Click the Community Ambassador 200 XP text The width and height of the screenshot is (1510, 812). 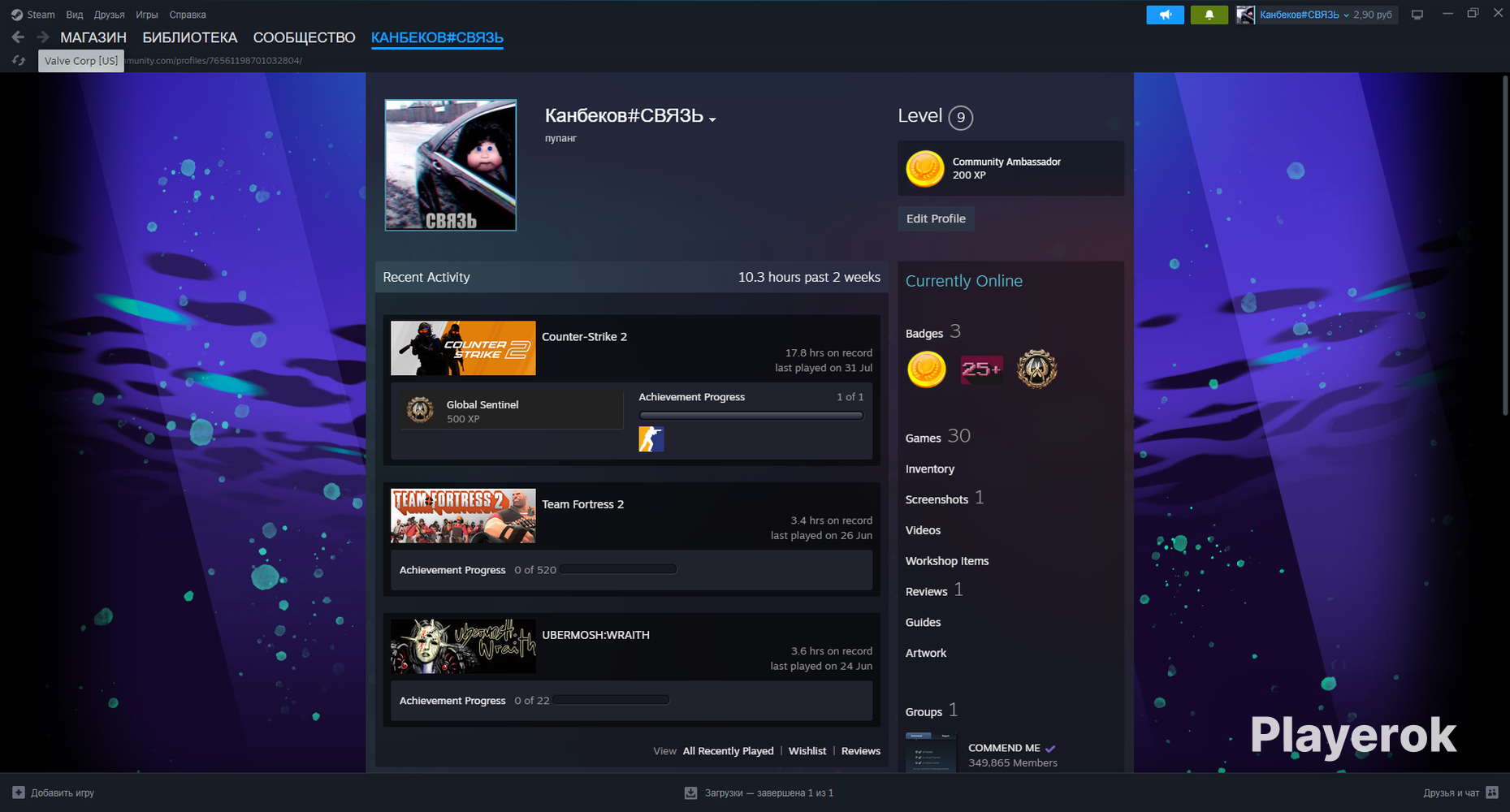(x=1006, y=168)
